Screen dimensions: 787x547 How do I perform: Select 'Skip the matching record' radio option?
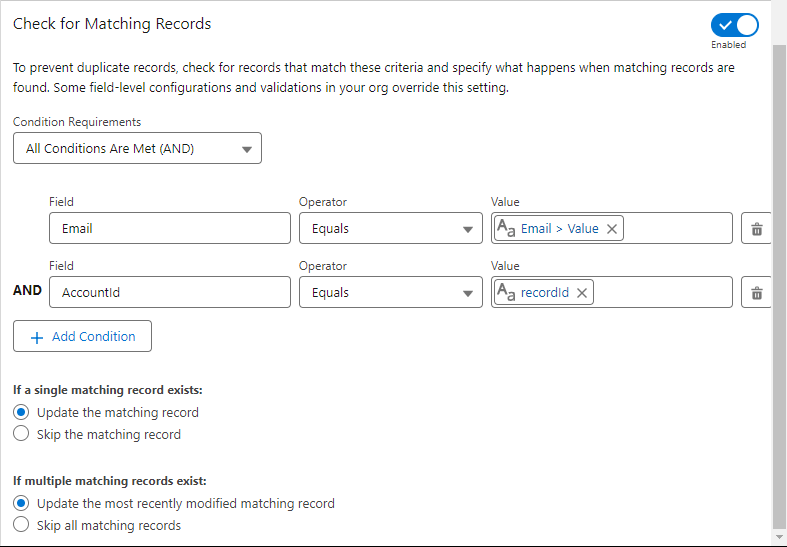(x=21, y=434)
